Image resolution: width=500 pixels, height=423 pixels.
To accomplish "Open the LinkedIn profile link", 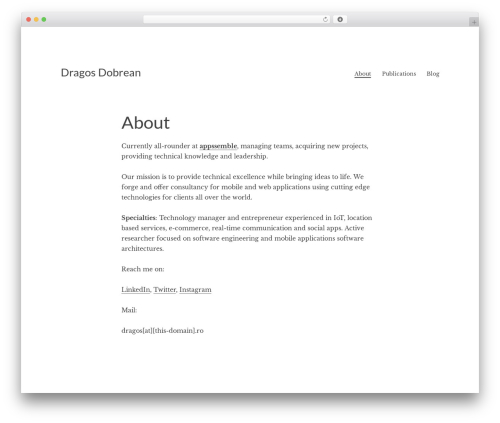I will 136,289.
